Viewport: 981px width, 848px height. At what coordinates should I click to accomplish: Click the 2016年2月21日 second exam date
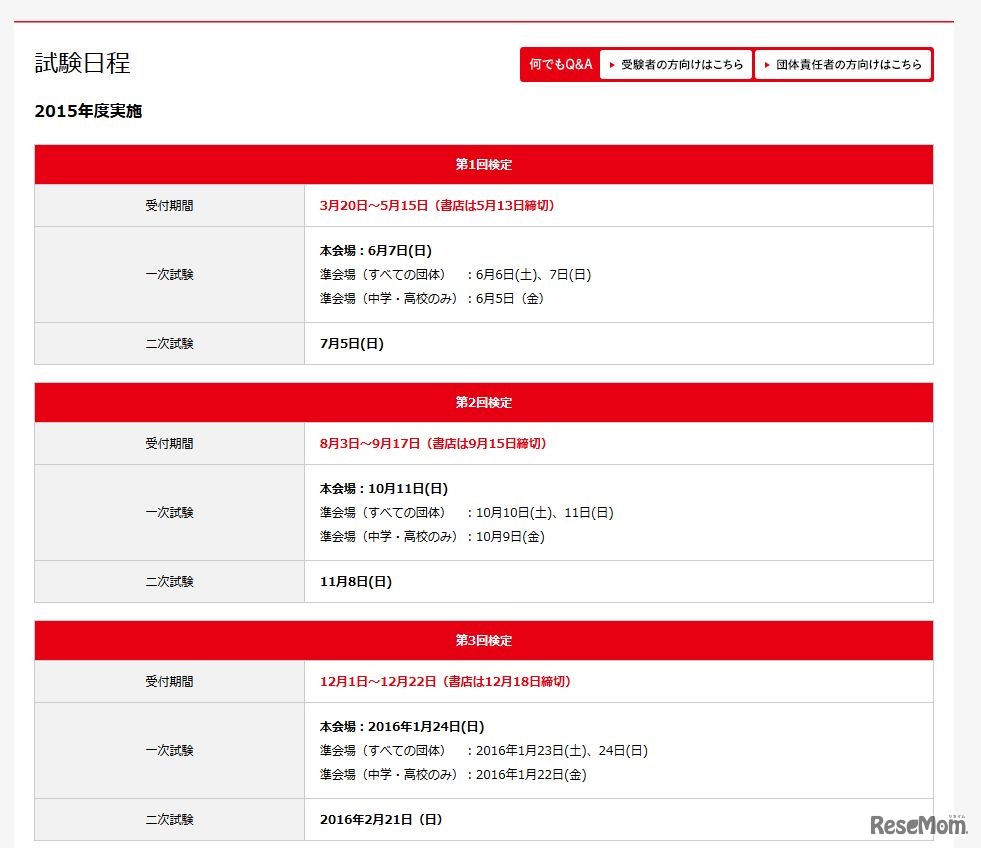pos(381,819)
